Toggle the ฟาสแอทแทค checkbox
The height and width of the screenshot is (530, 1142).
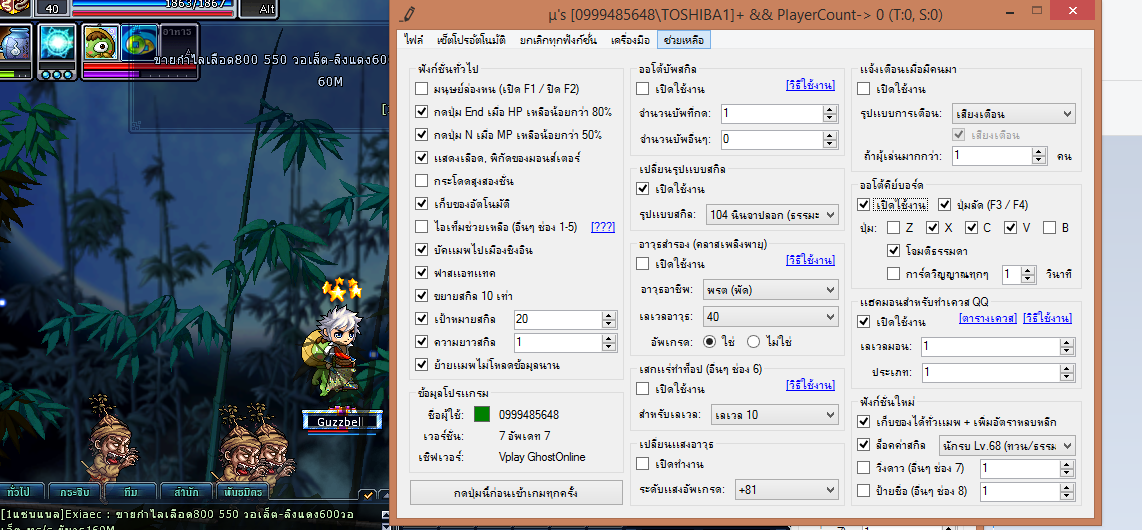pyautogui.click(x=421, y=273)
